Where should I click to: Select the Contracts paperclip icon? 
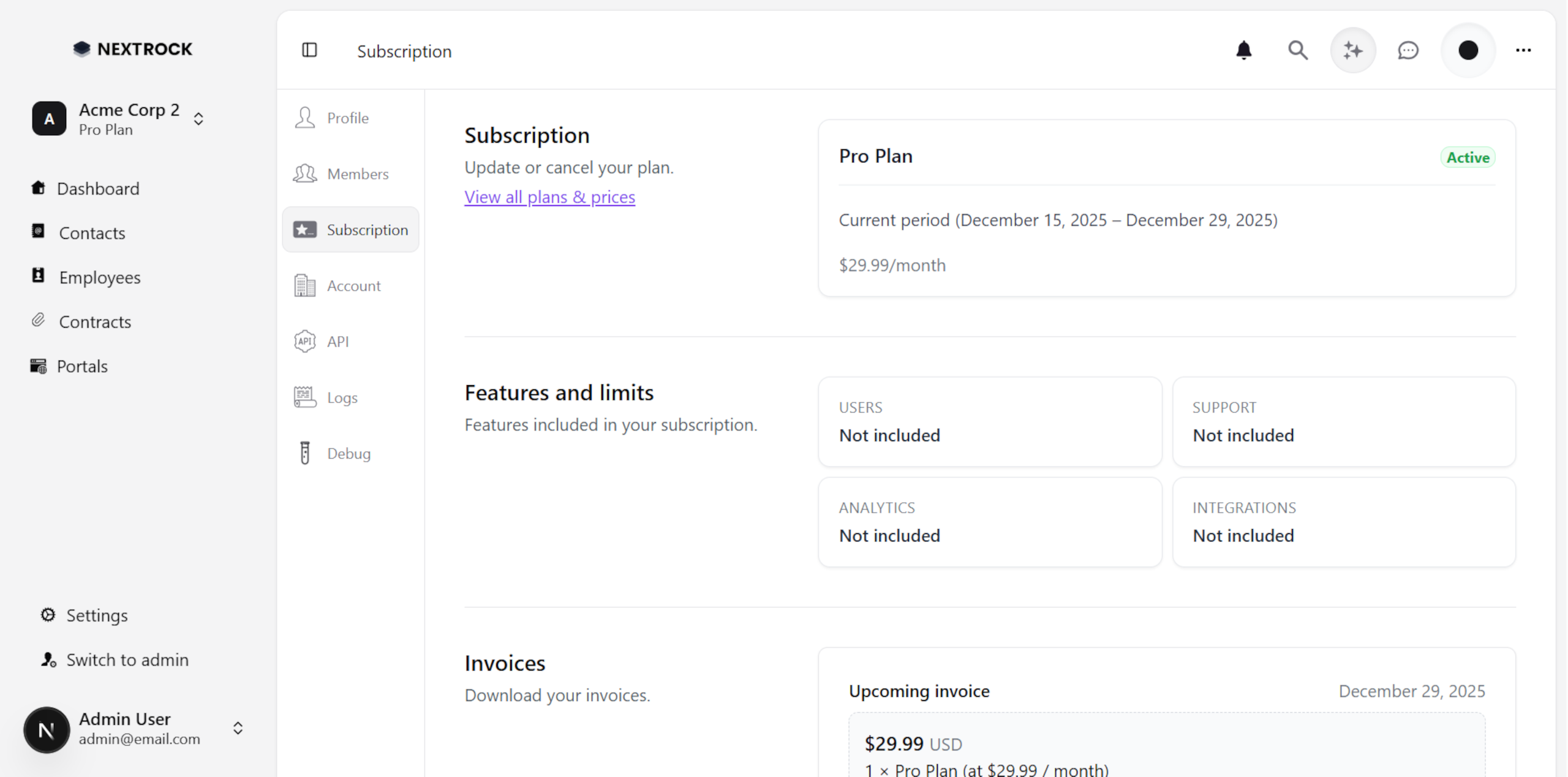tap(38, 321)
